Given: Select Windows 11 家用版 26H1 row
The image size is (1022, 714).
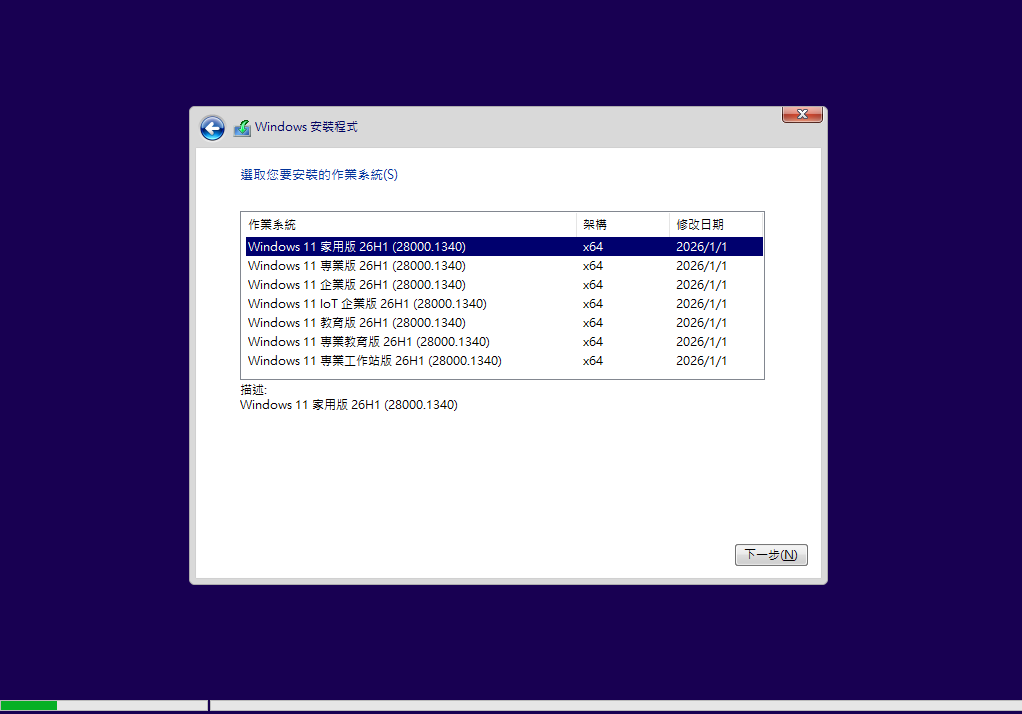Looking at the screenshot, I should 504,246.
